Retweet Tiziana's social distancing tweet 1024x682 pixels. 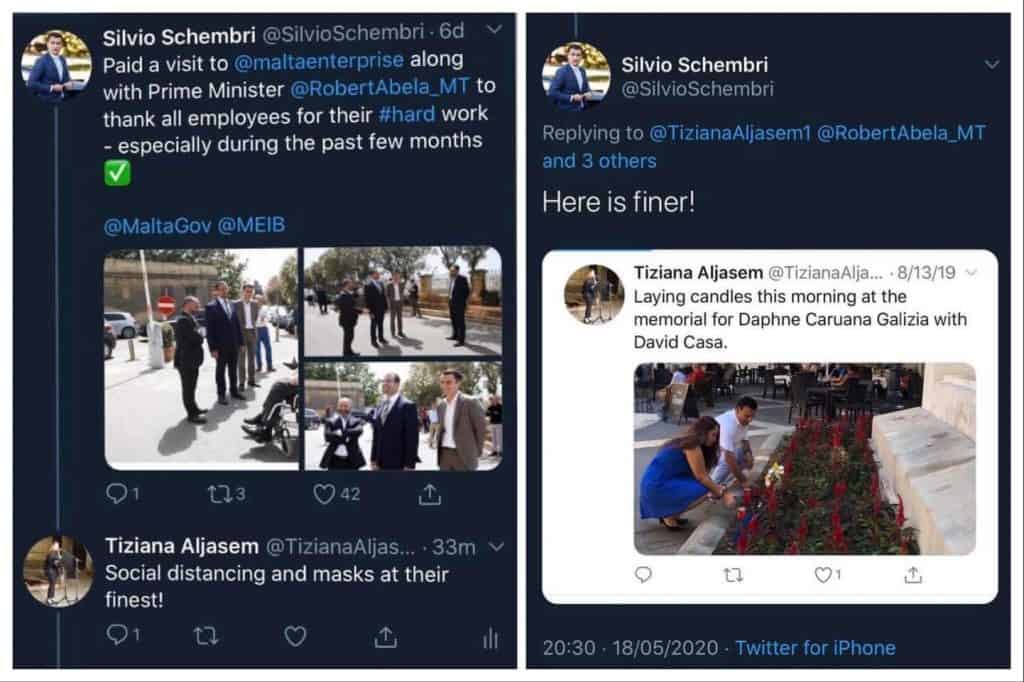point(205,636)
